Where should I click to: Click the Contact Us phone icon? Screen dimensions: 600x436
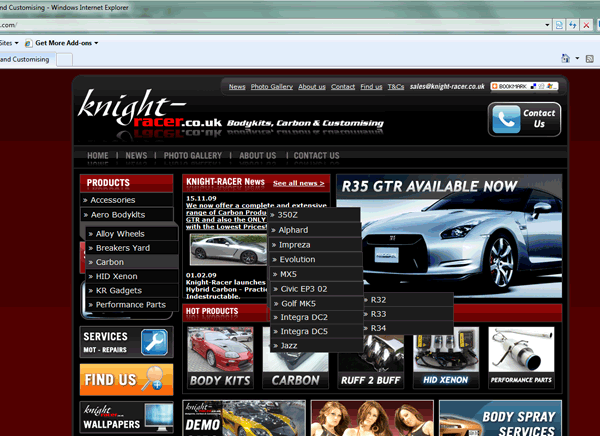point(506,119)
